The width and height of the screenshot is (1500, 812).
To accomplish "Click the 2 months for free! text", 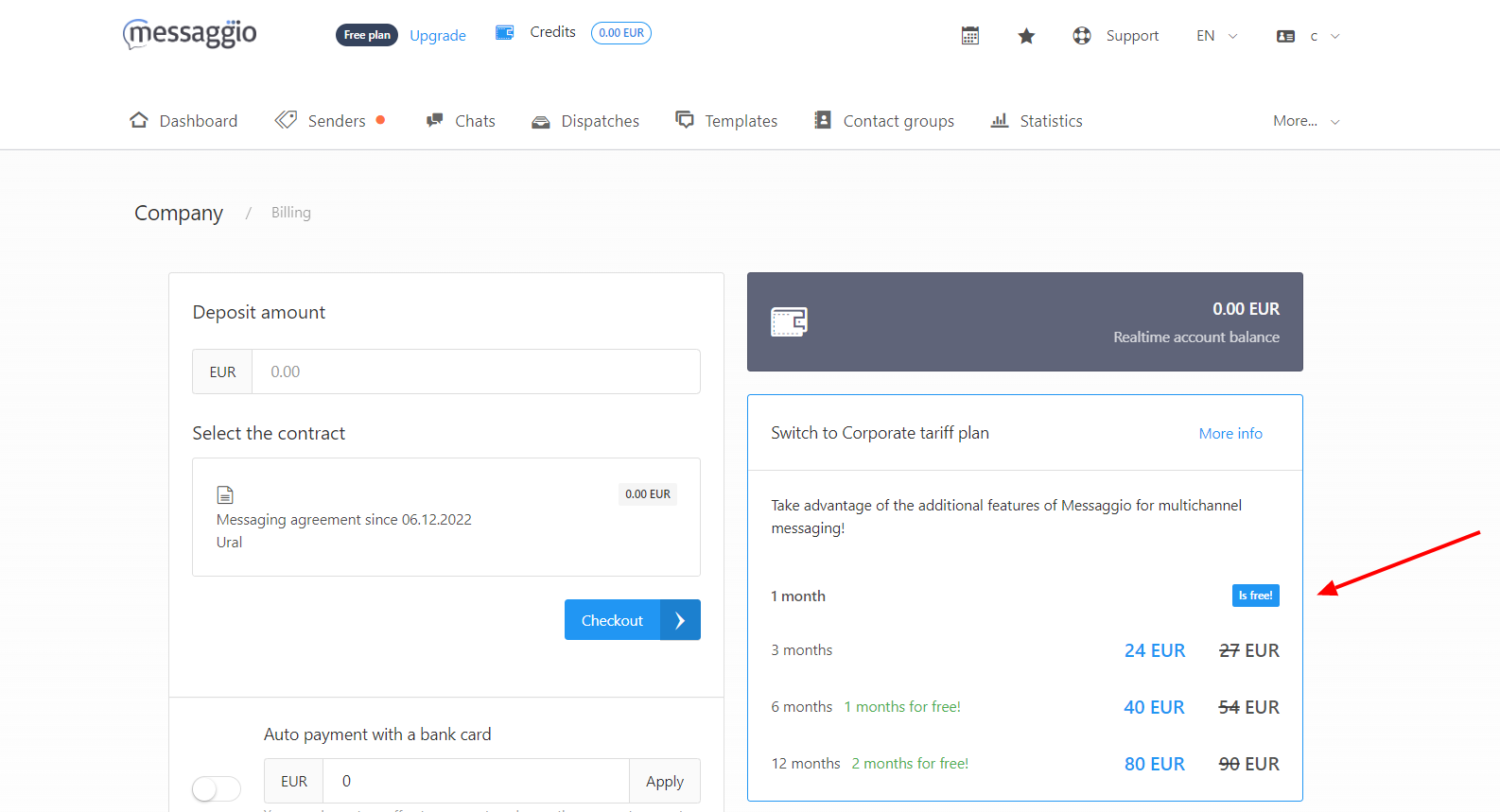I will 910,764.
